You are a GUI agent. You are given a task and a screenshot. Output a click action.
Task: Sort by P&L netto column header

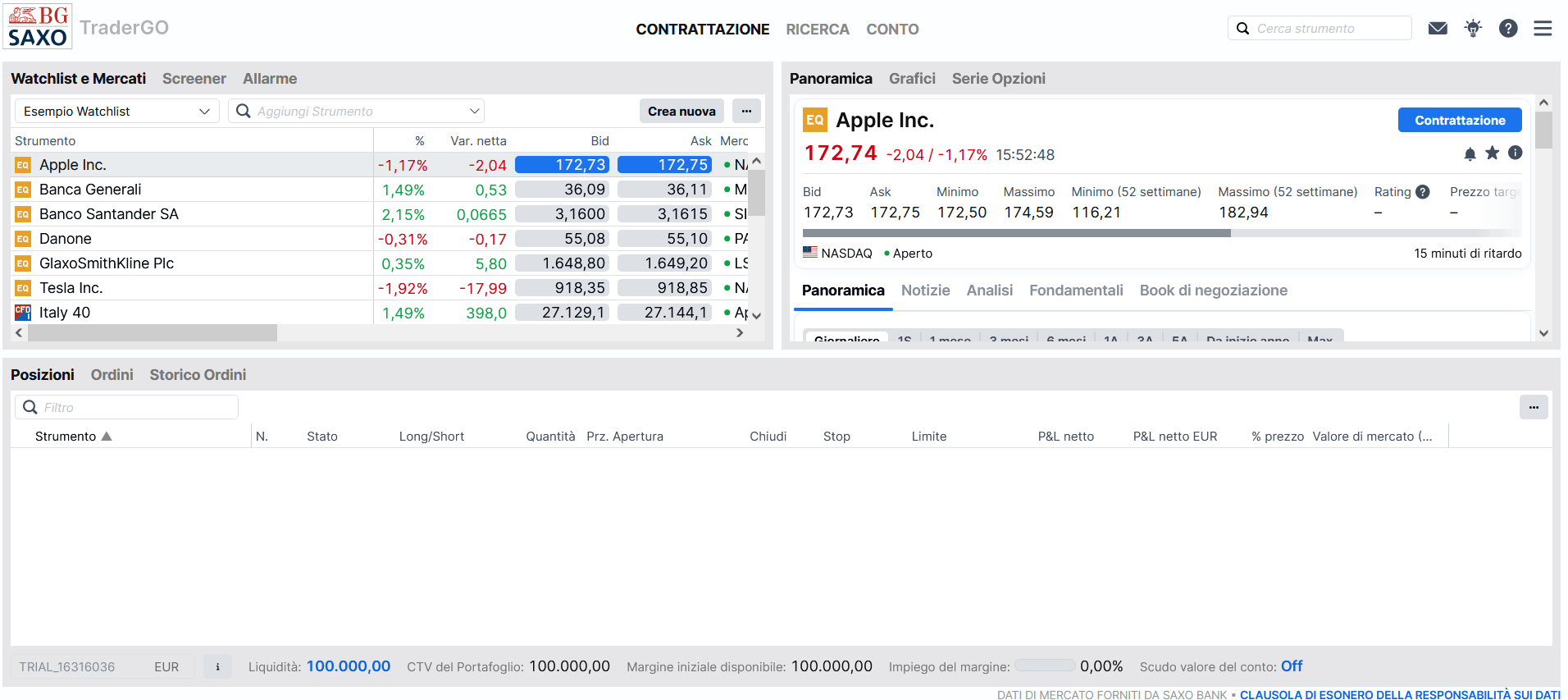[x=1065, y=437]
